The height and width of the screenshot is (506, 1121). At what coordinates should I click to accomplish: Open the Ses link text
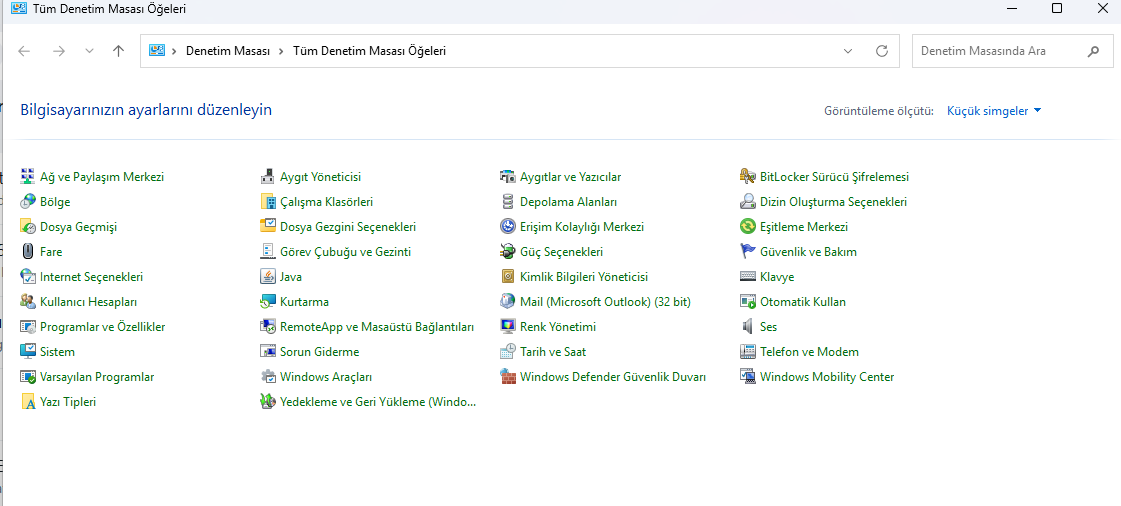click(769, 327)
